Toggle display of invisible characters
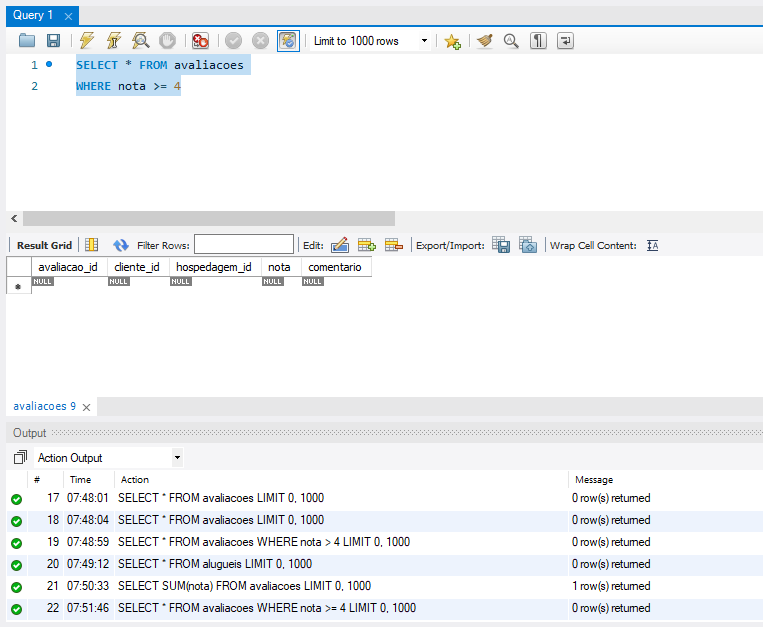Viewport: 763px width, 627px height. (x=539, y=41)
